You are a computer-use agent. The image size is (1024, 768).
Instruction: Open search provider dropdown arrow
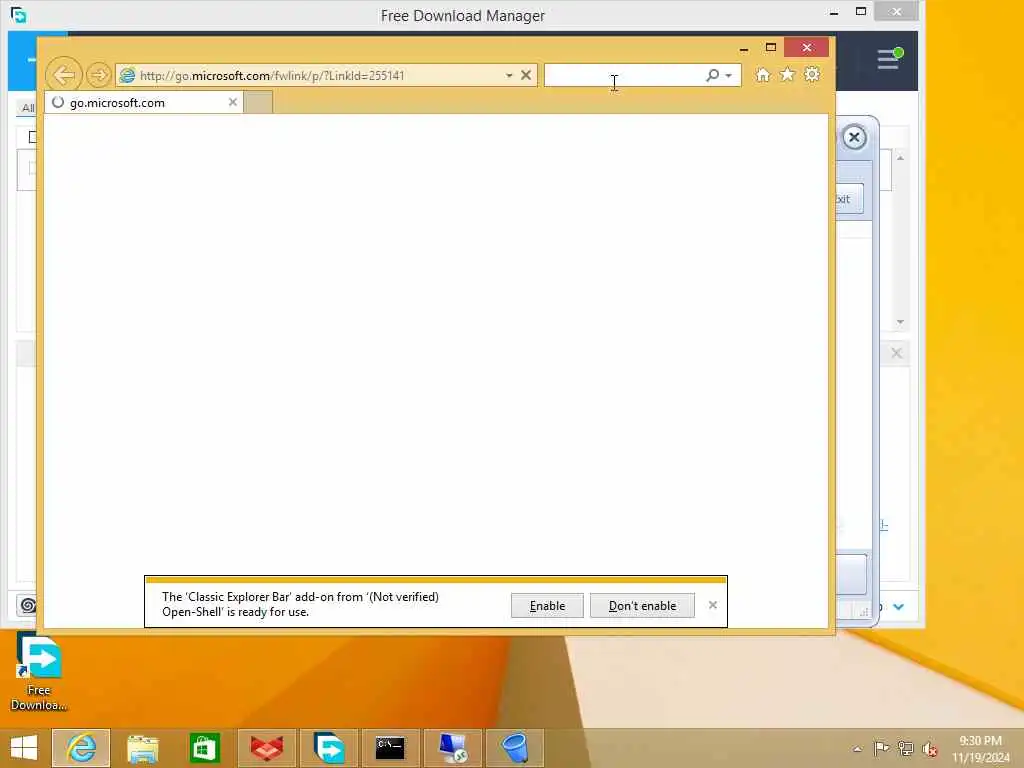coord(729,76)
